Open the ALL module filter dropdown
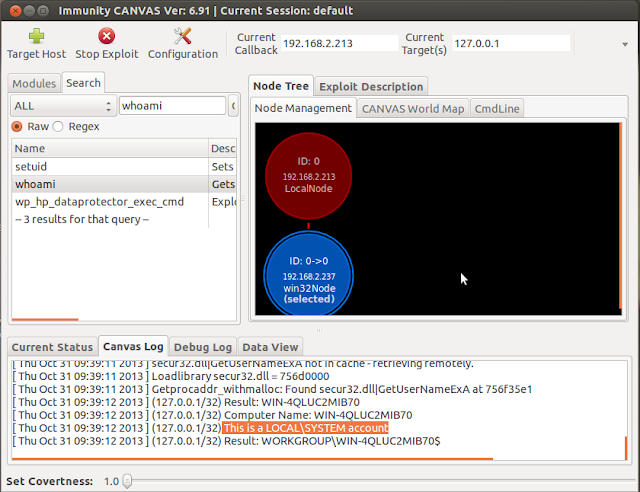 pyautogui.click(x=63, y=106)
